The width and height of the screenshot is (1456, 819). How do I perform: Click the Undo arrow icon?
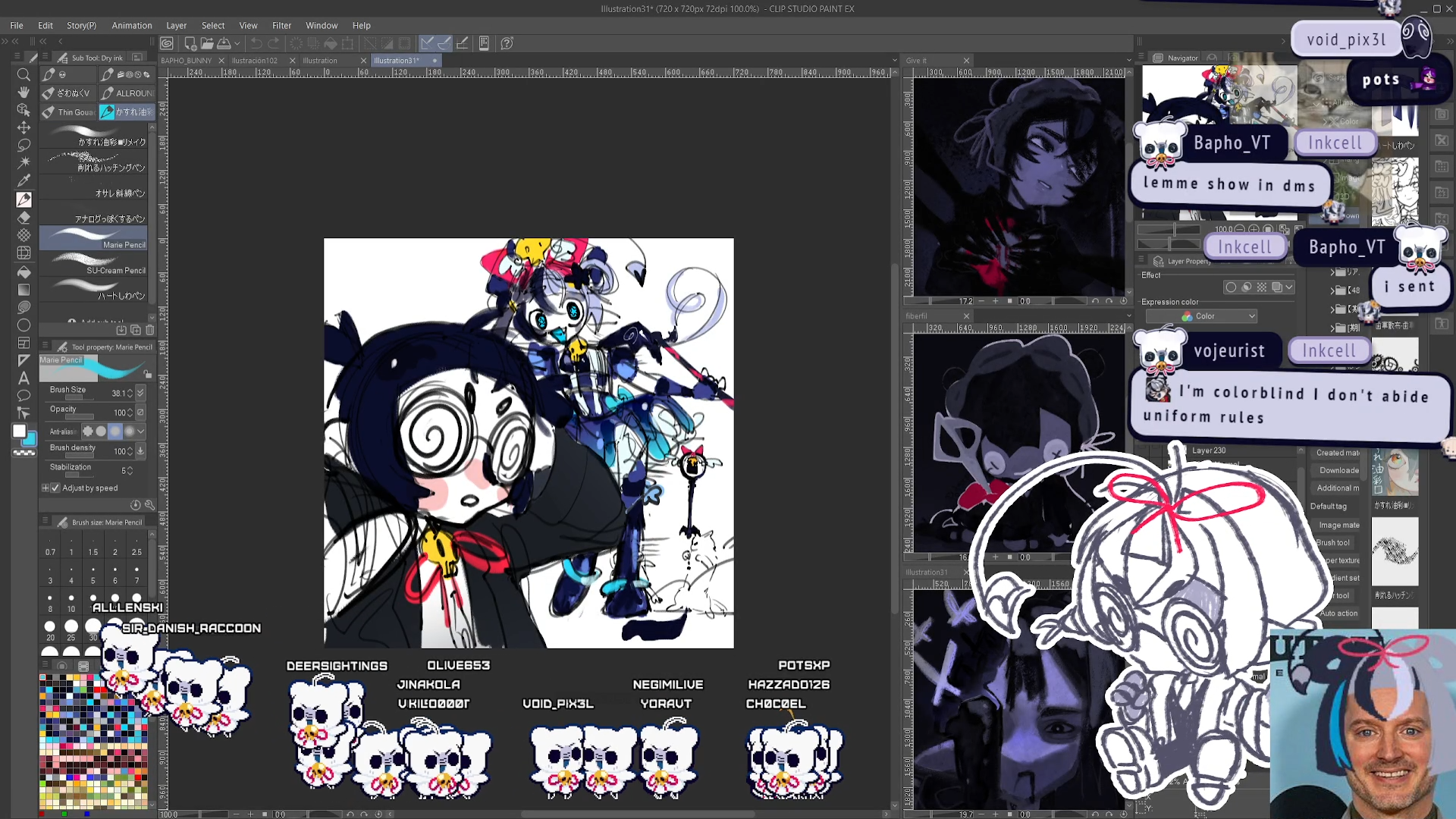point(256,43)
